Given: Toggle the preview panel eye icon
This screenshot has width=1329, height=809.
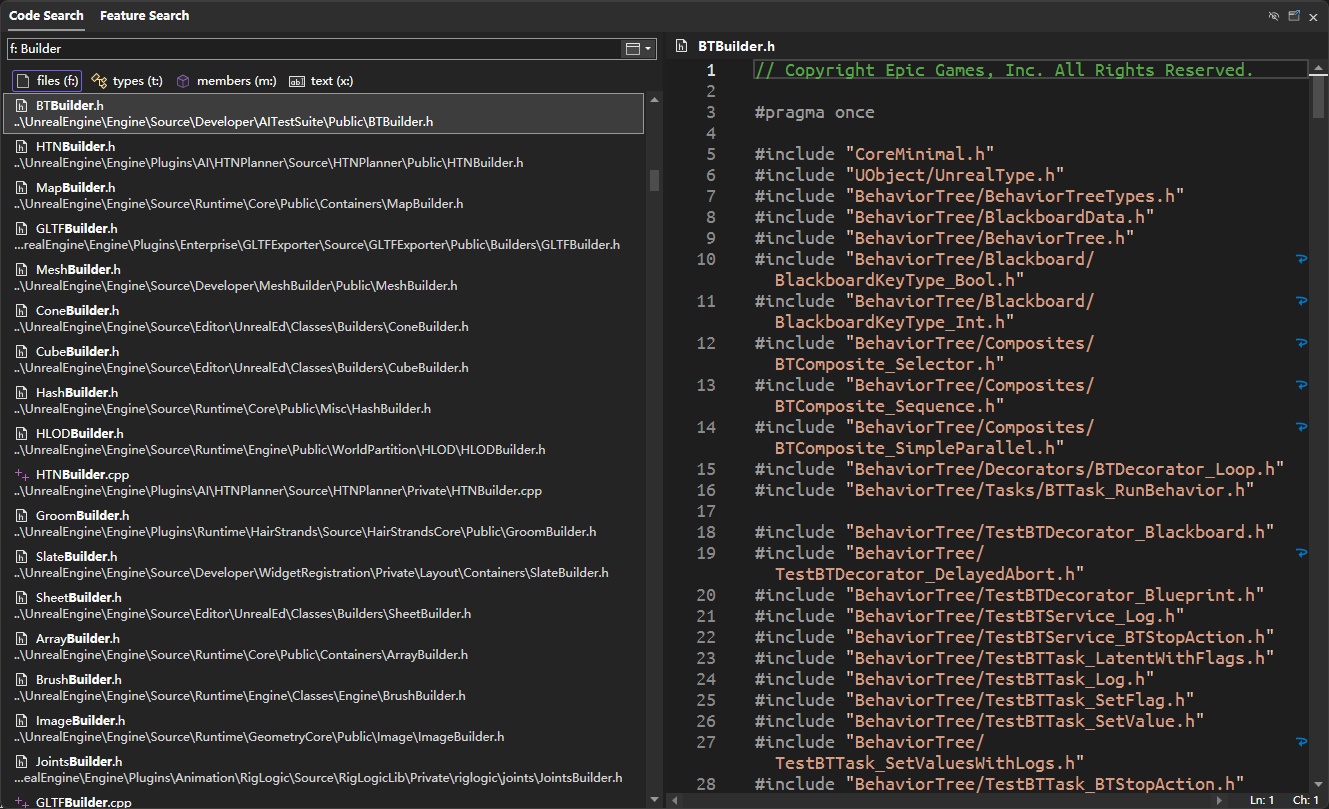Looking at the screenshot, I should (x=1273, y=16).
